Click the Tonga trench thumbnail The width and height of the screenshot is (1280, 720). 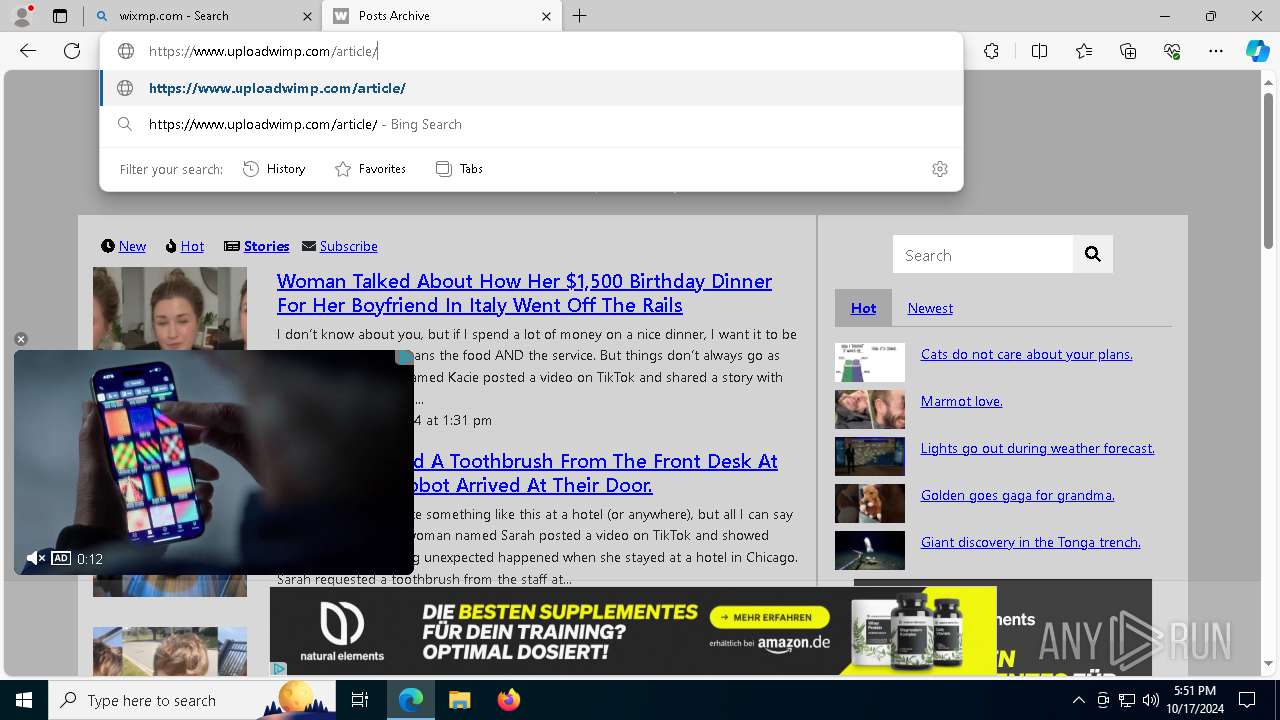[870, 551]
